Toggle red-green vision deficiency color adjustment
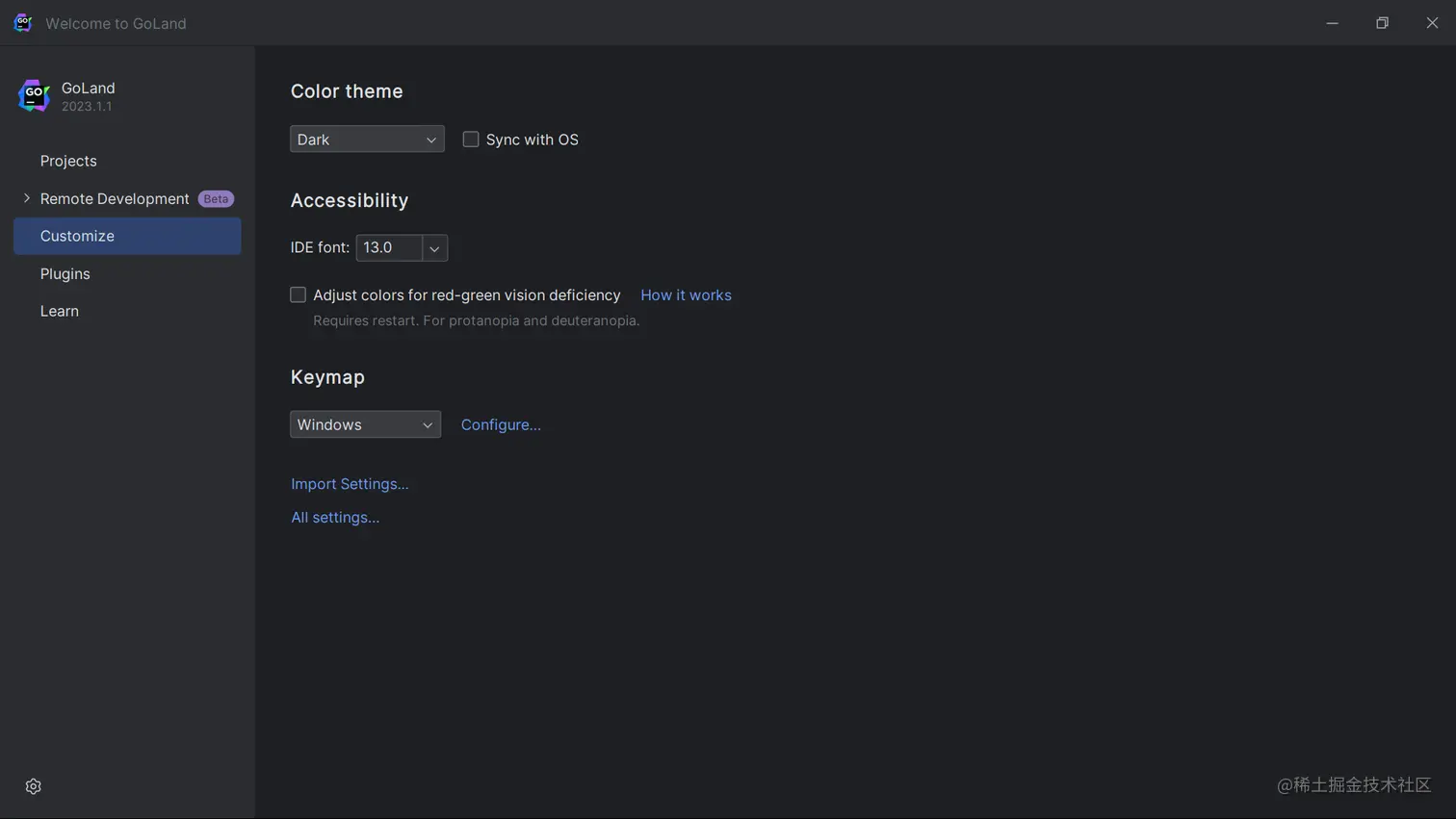The width and height of the screenshot is (1456, 819). coord(299,294)
